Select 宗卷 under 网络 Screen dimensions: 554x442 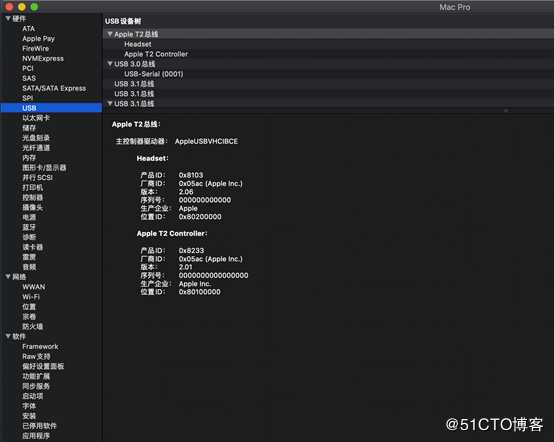[x=29, y=317]
